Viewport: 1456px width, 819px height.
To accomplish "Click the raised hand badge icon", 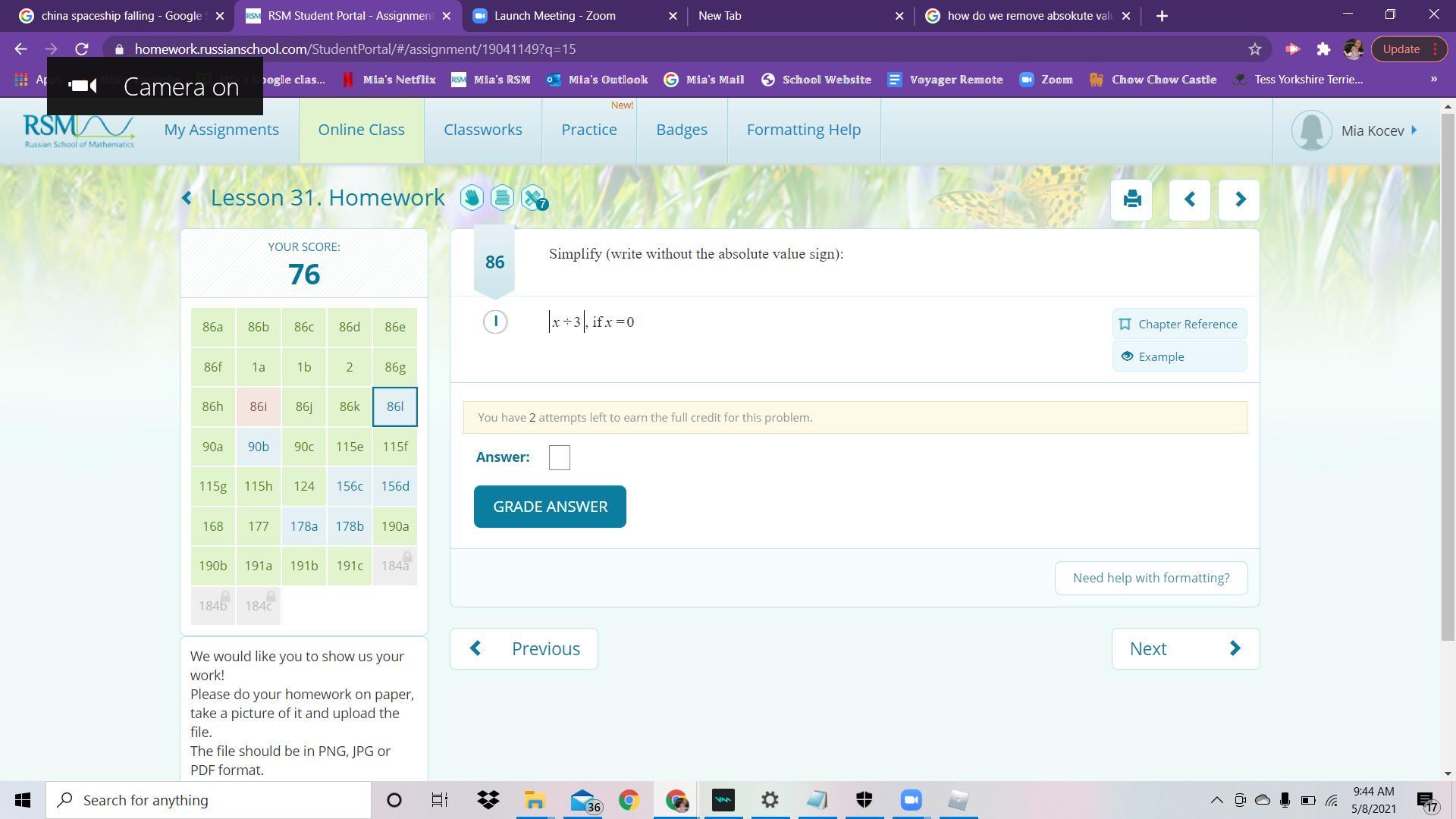I will point(471,198).
